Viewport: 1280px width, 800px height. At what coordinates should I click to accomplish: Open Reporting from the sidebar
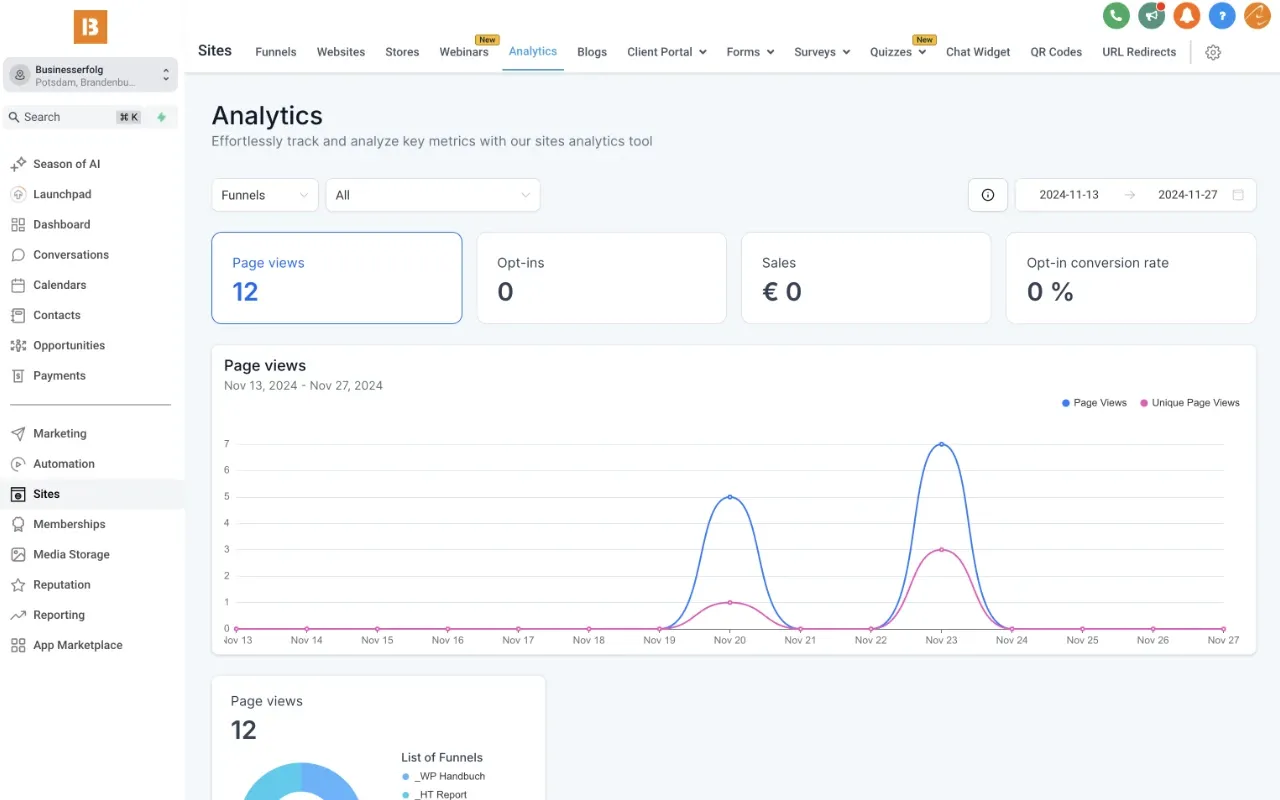pyautogui.click(x=58, y=614)
